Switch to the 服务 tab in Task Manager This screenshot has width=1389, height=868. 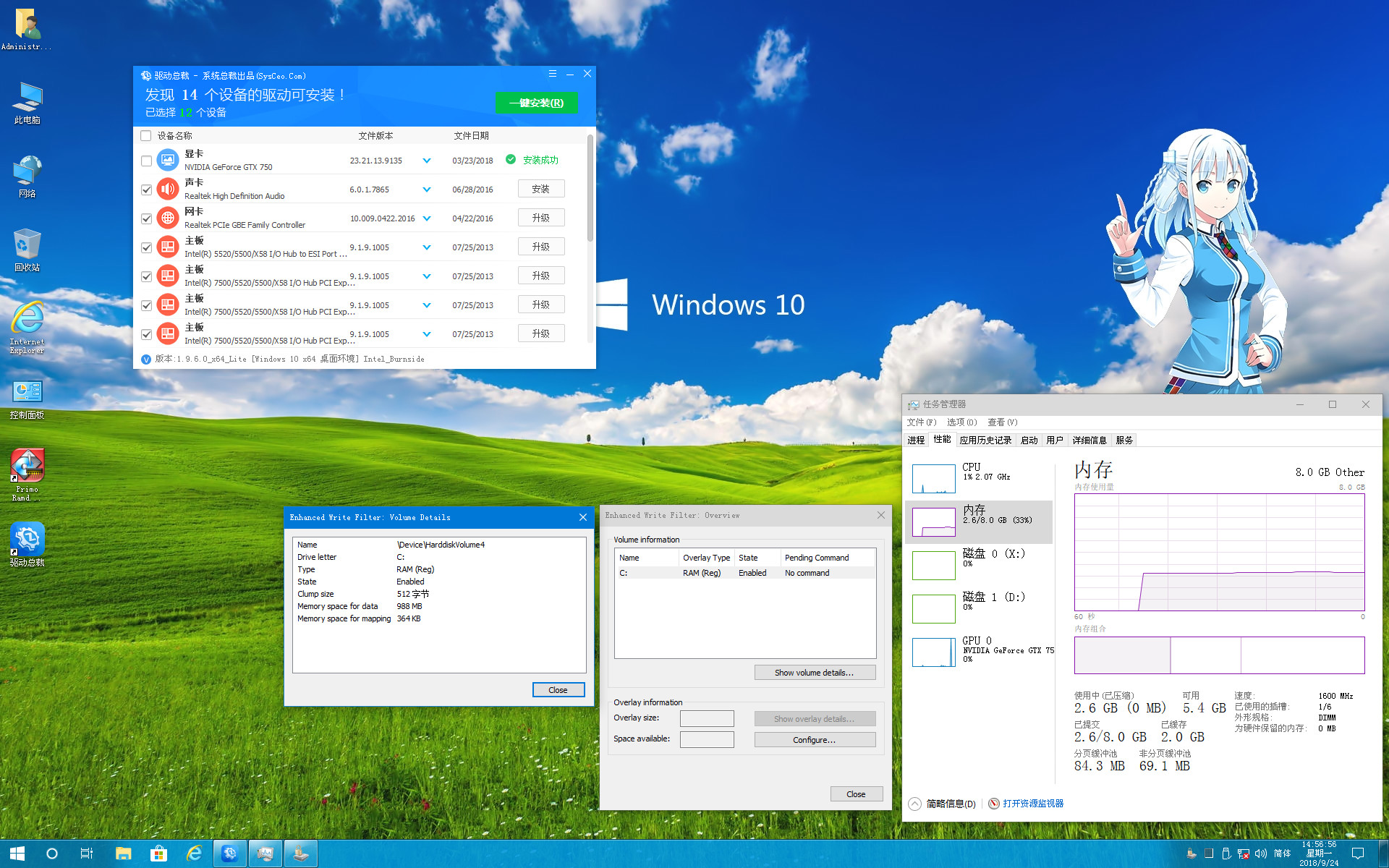[x=1124, y=440]
